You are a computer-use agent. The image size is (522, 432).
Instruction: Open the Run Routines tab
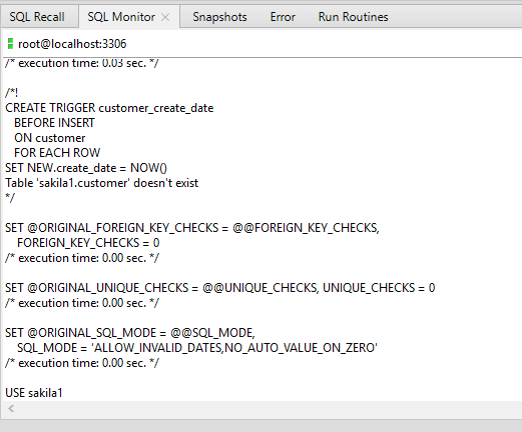(353, 17)
